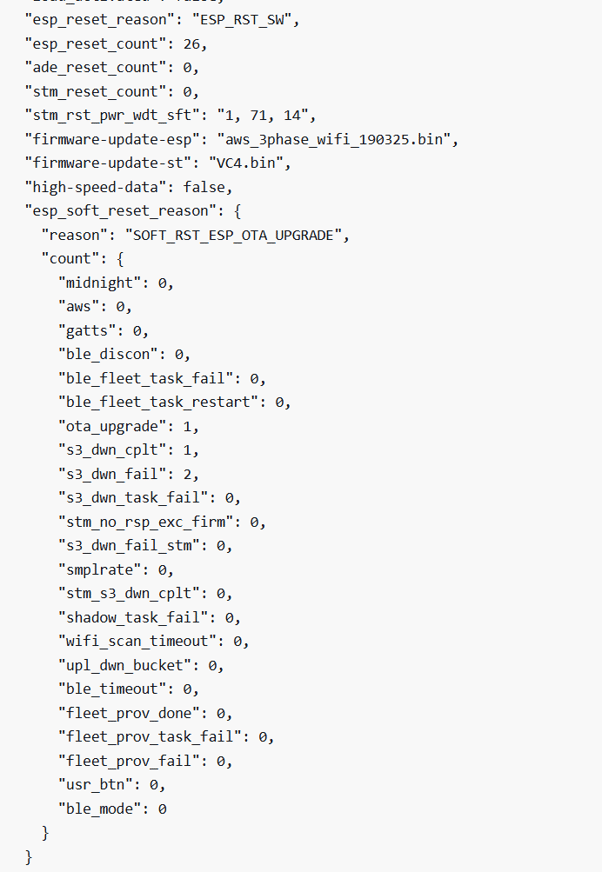Click the "stm_no_rsp_exc_firm" key
This screenshot has height=872, width=602.
(x=146, y=522)
